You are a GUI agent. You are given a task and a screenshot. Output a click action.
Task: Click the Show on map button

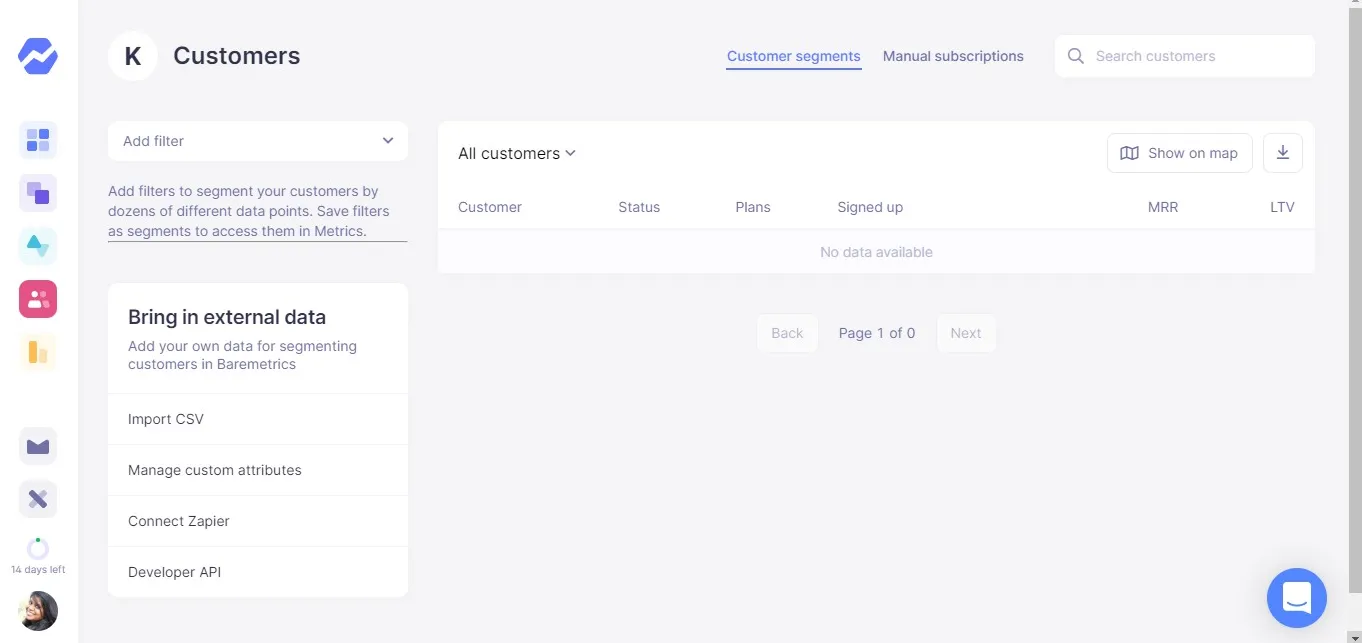coord(1180,153)
